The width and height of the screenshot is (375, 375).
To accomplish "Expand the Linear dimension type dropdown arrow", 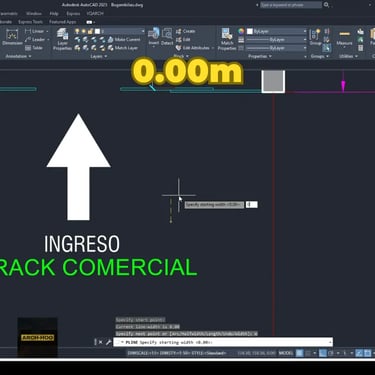I will click(47, 31).
